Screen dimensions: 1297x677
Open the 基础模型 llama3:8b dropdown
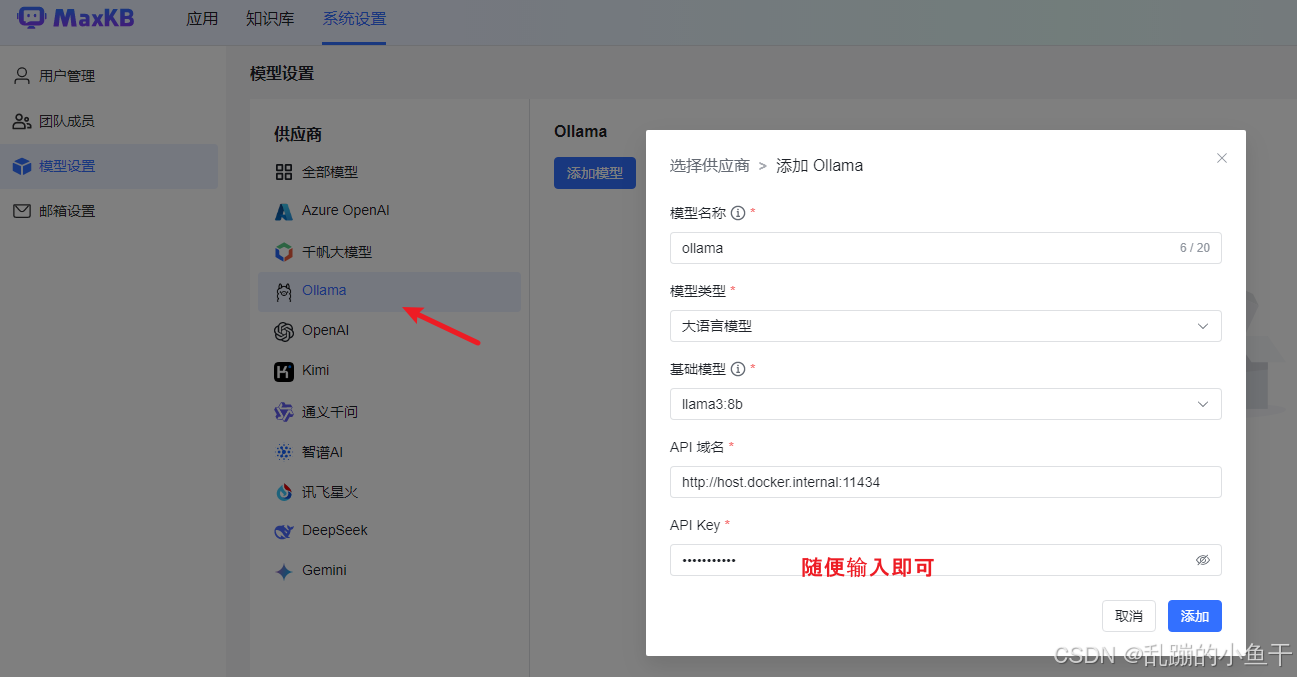pyautogui.click(x=945, y=404)
